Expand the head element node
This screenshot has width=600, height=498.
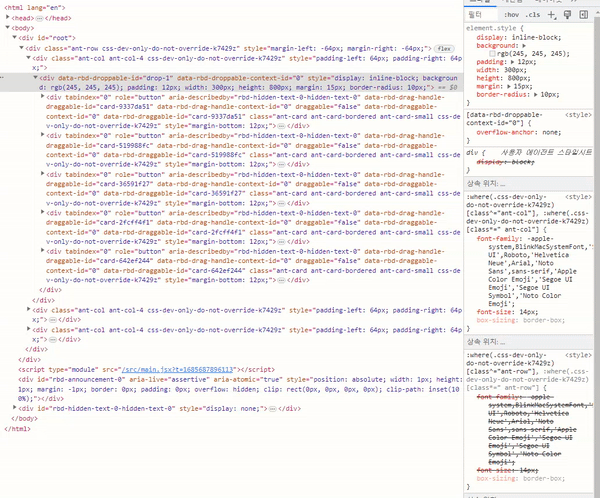coord(8,17)
